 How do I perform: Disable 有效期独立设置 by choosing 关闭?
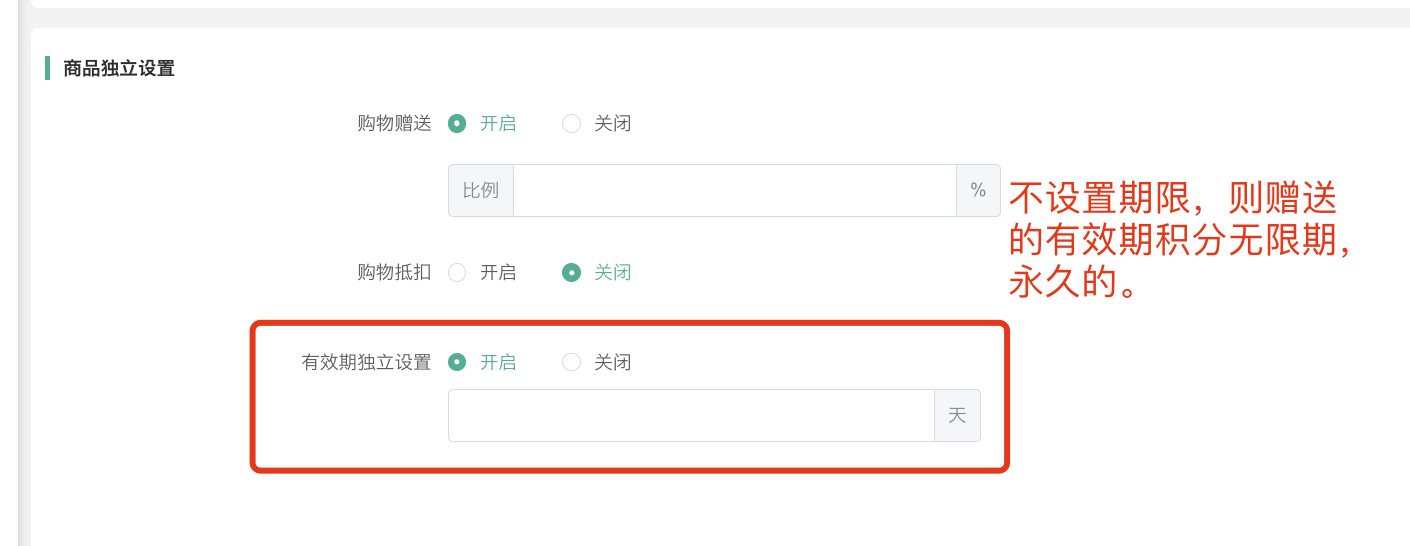[571, 362]
